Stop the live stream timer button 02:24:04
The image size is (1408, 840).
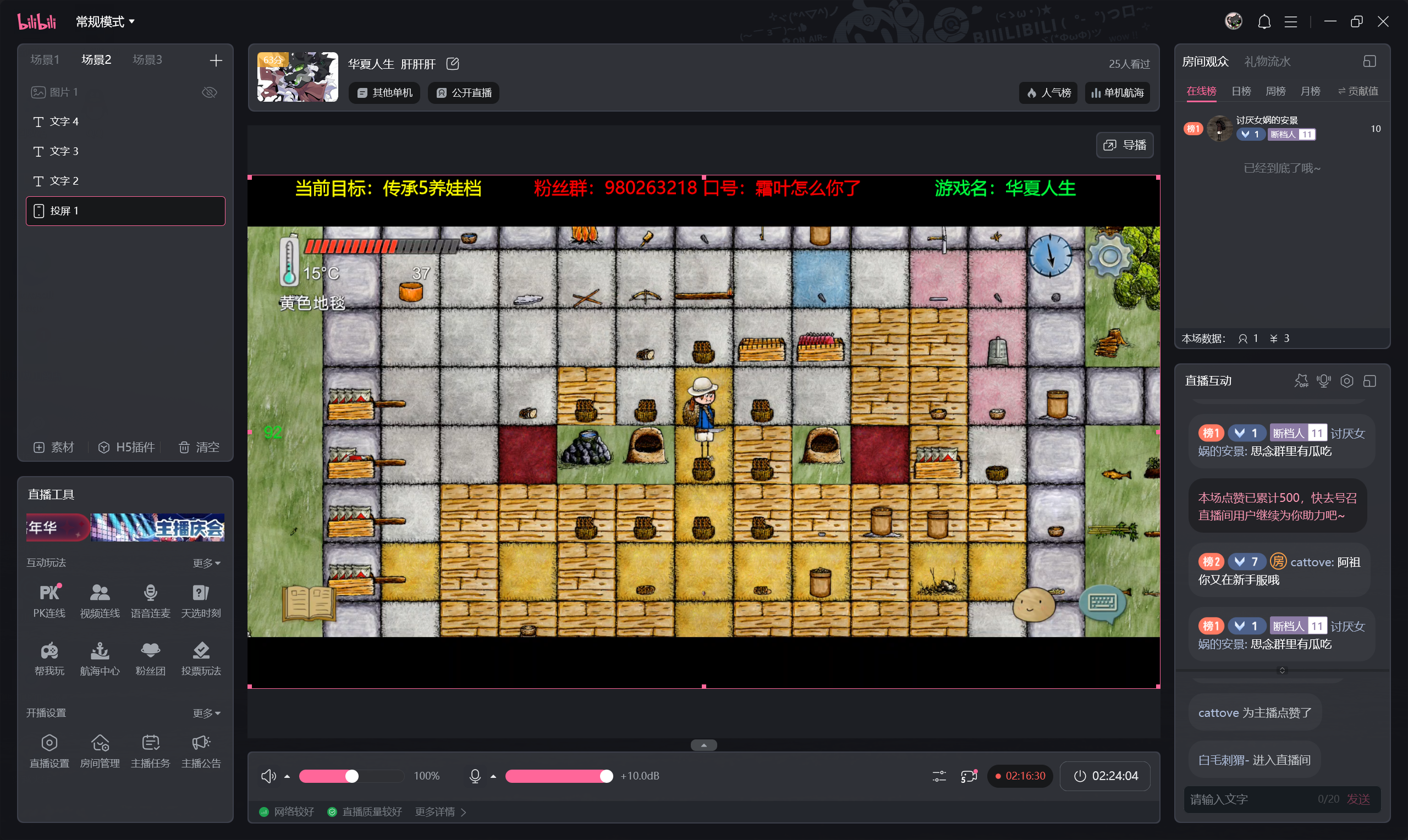click(1105, 776)
